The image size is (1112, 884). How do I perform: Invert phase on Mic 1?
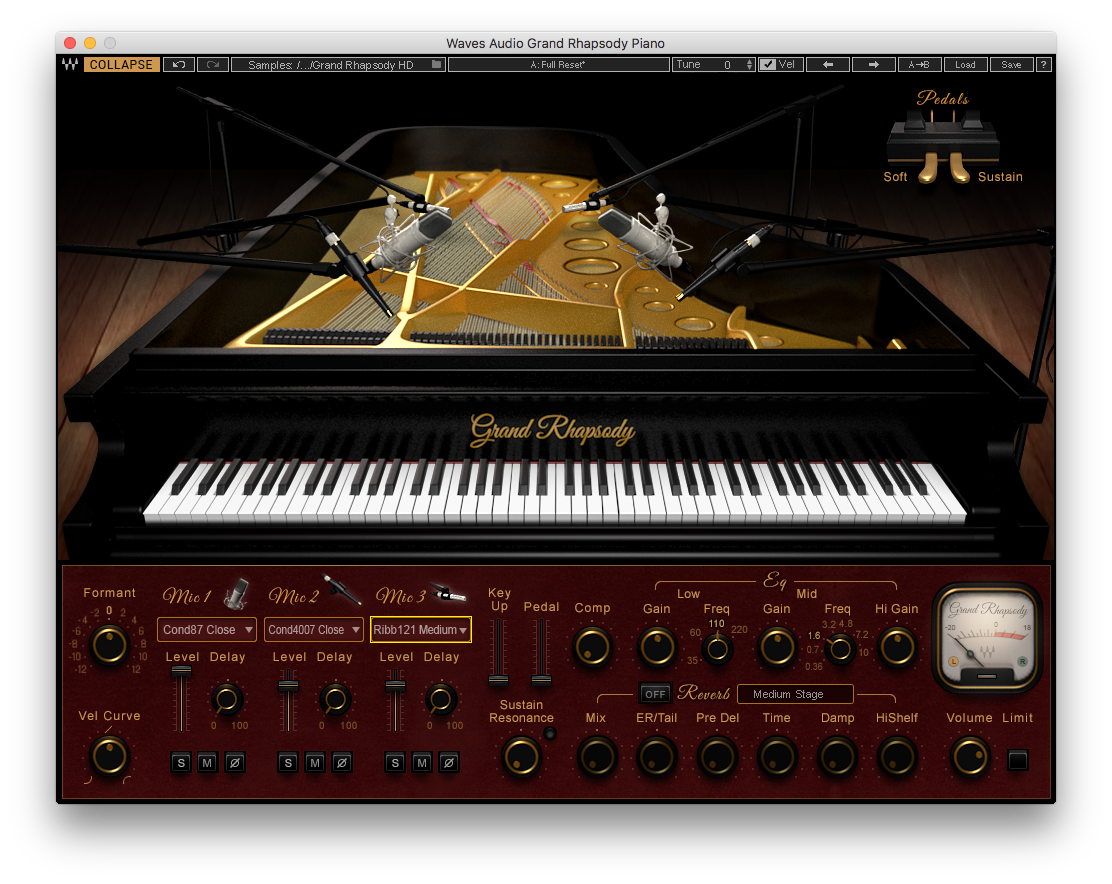tap(235, 763)
